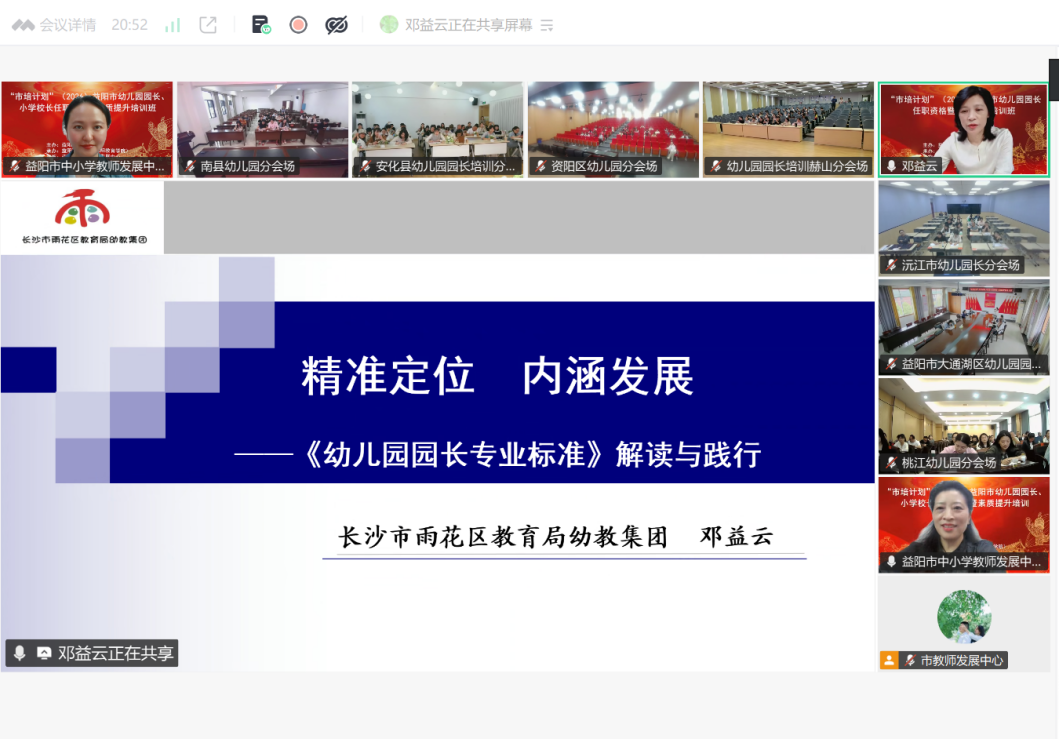Viewport: 1059px width, 739px height.
Task: Check the network signal strength icon
Action: coord(173,25)
